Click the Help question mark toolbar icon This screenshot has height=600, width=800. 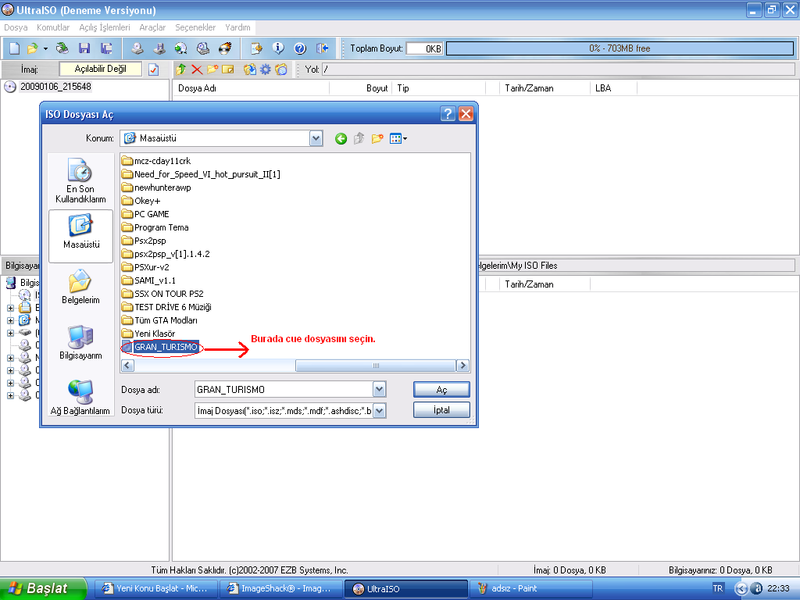click(300, 48)
